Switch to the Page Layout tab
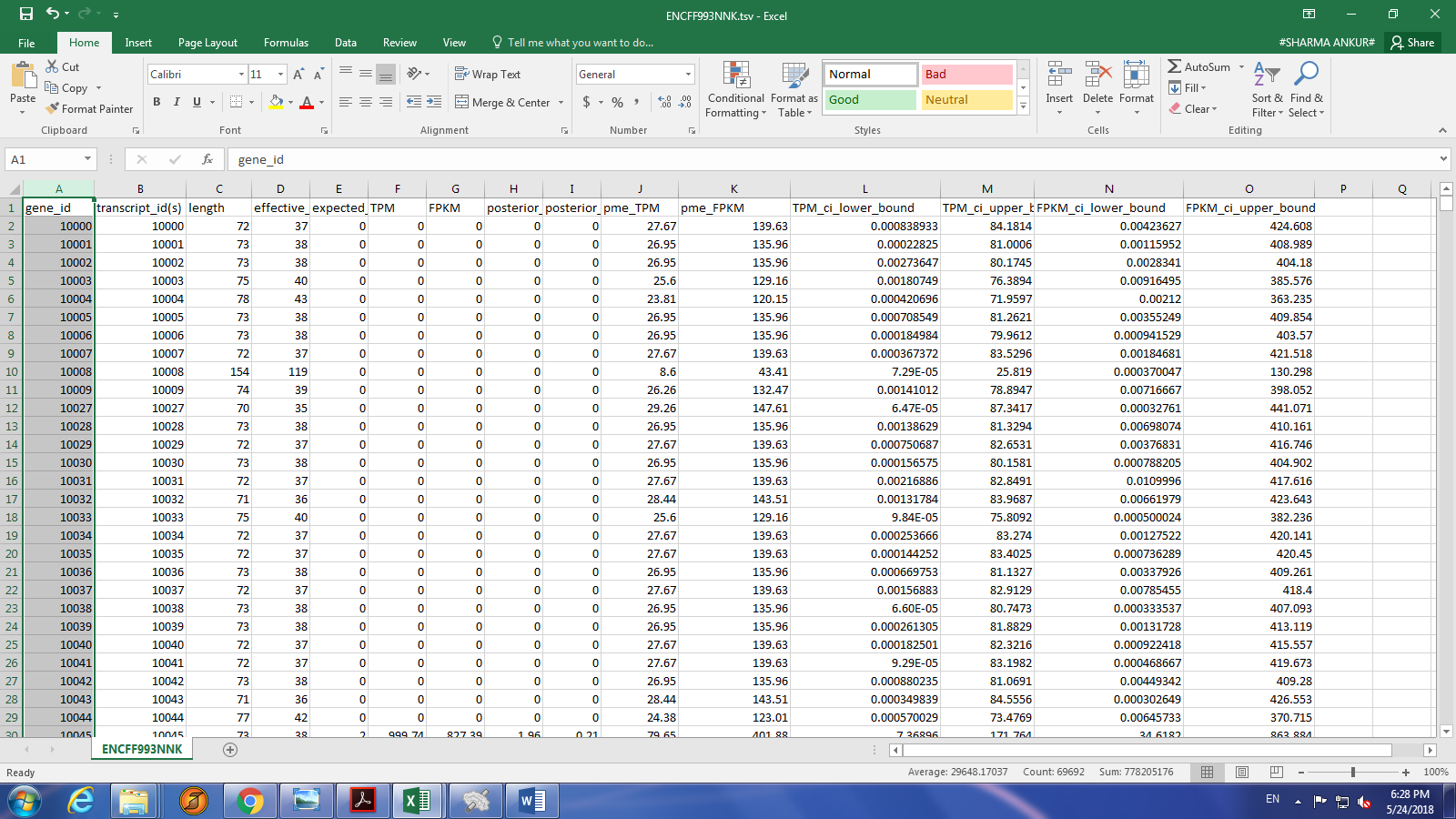 [x=207, y=43]
